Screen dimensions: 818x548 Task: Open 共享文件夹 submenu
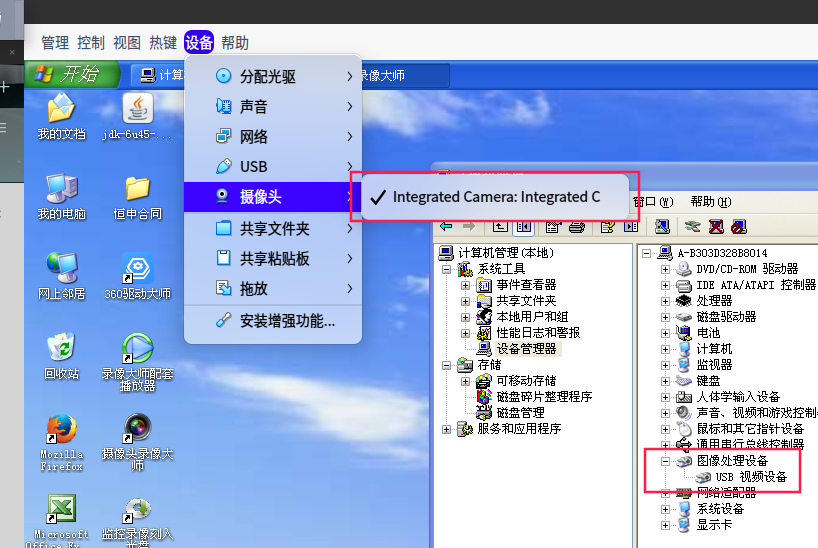coord(273,228)
